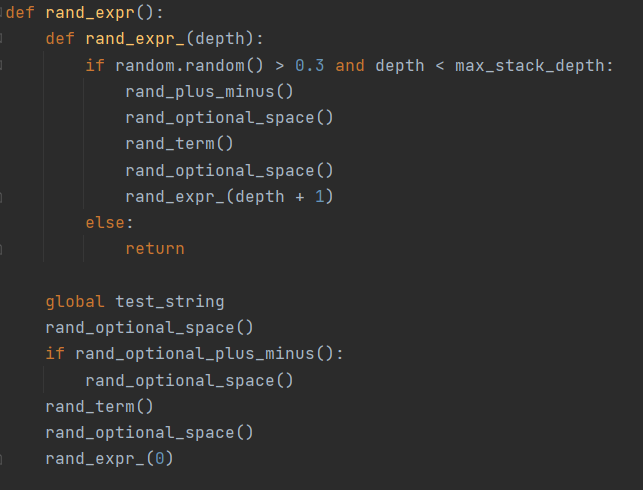Viewport: 643px width, 490px height.
Task: Click fold-end marker beside rand_expr_(depth + 1)
Action: 3,197
